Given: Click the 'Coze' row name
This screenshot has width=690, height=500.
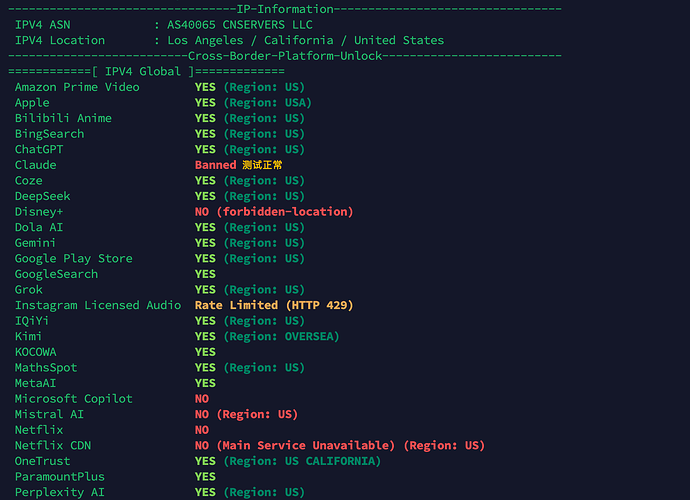Looking at the screenshot, I should pyautogui.click(x=29, y=181).
